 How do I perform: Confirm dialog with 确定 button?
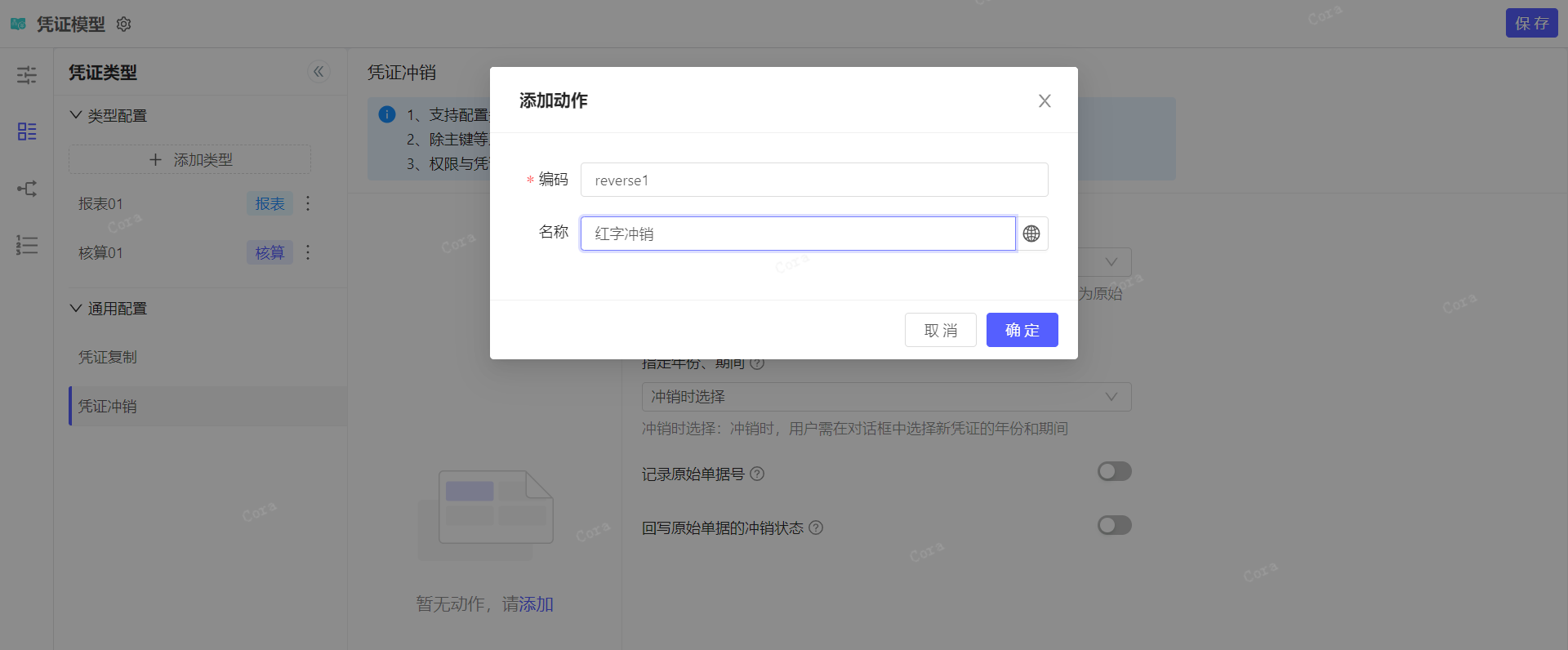pyautogui.click(x=1022, y=330)
